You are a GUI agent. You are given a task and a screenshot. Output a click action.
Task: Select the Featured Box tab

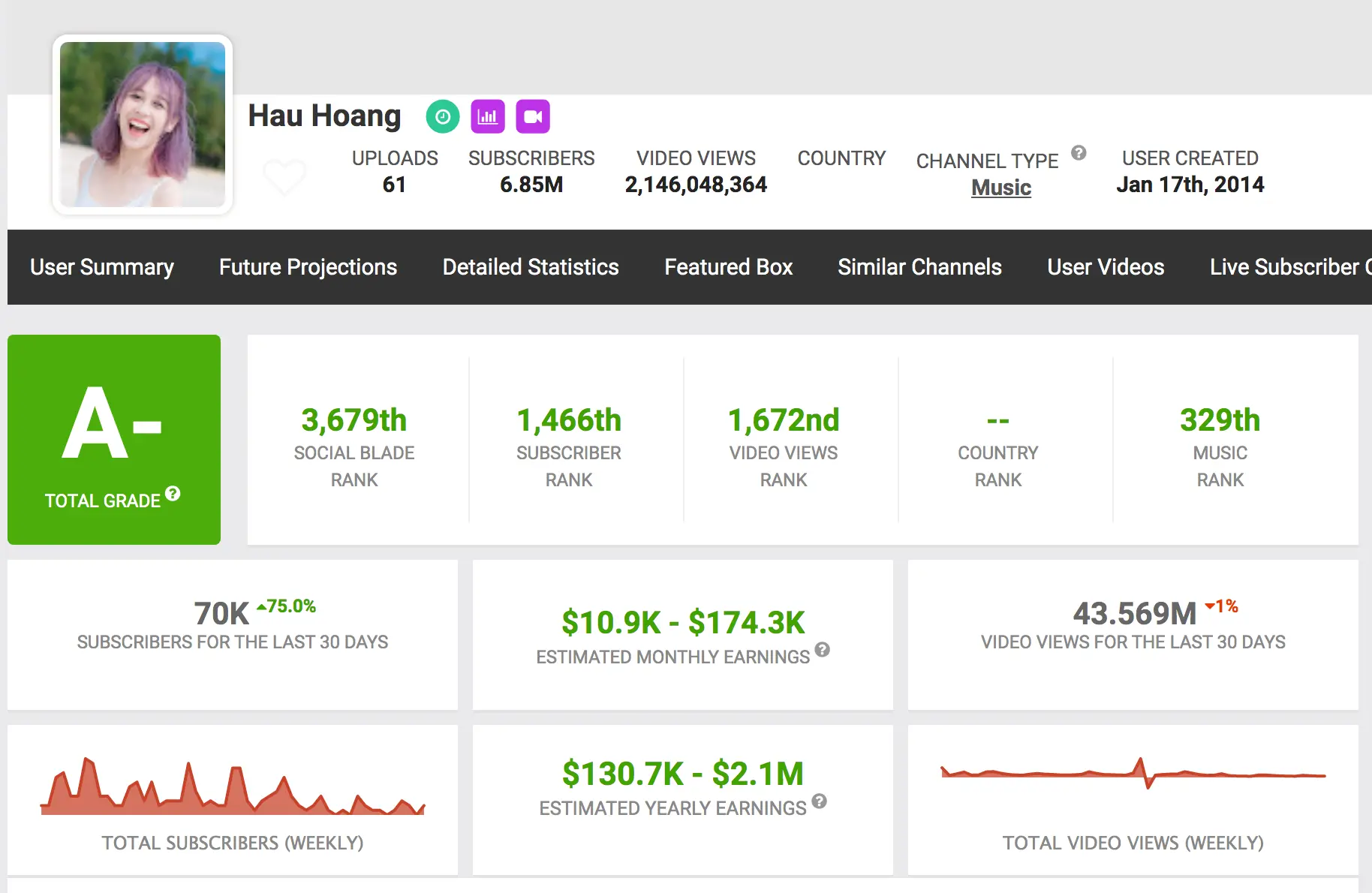728,267
